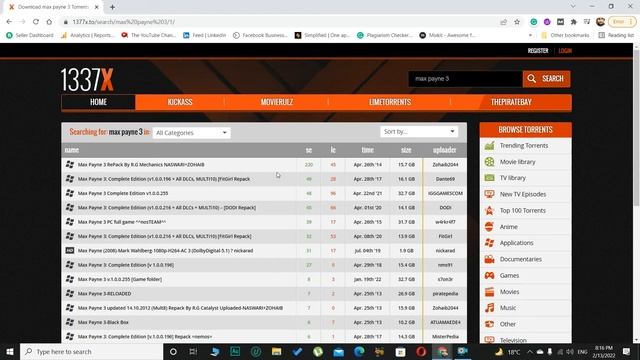Open the Chrome home page button
This screenshot has height=360, width=640.
[49, 22]
